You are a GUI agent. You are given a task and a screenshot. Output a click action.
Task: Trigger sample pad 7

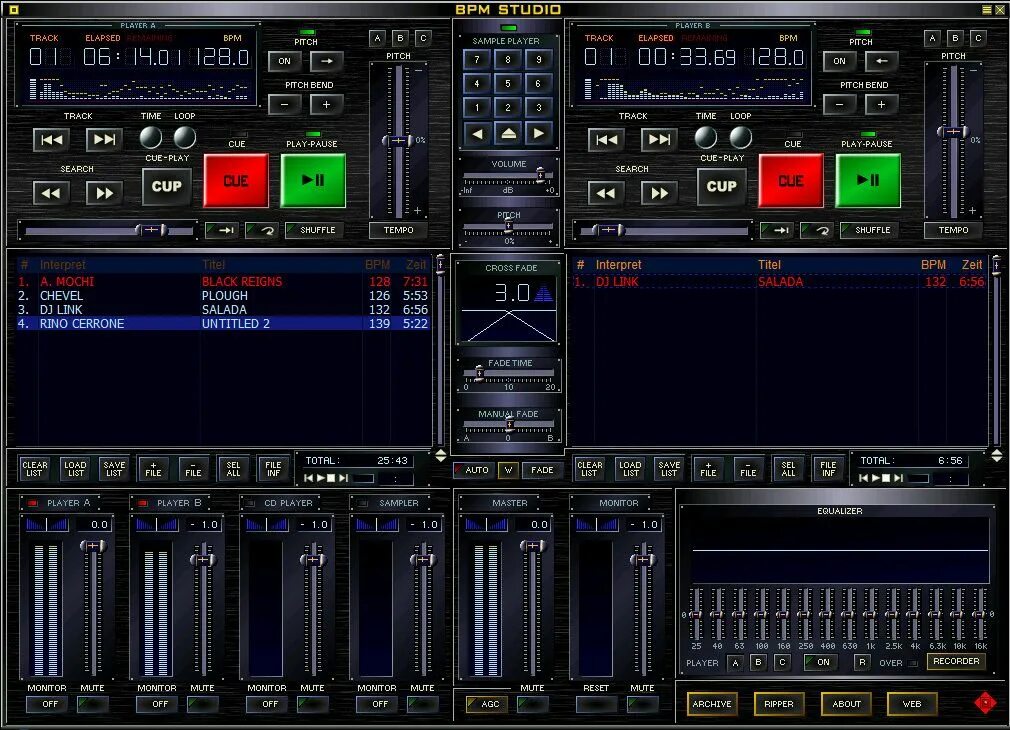477,59
